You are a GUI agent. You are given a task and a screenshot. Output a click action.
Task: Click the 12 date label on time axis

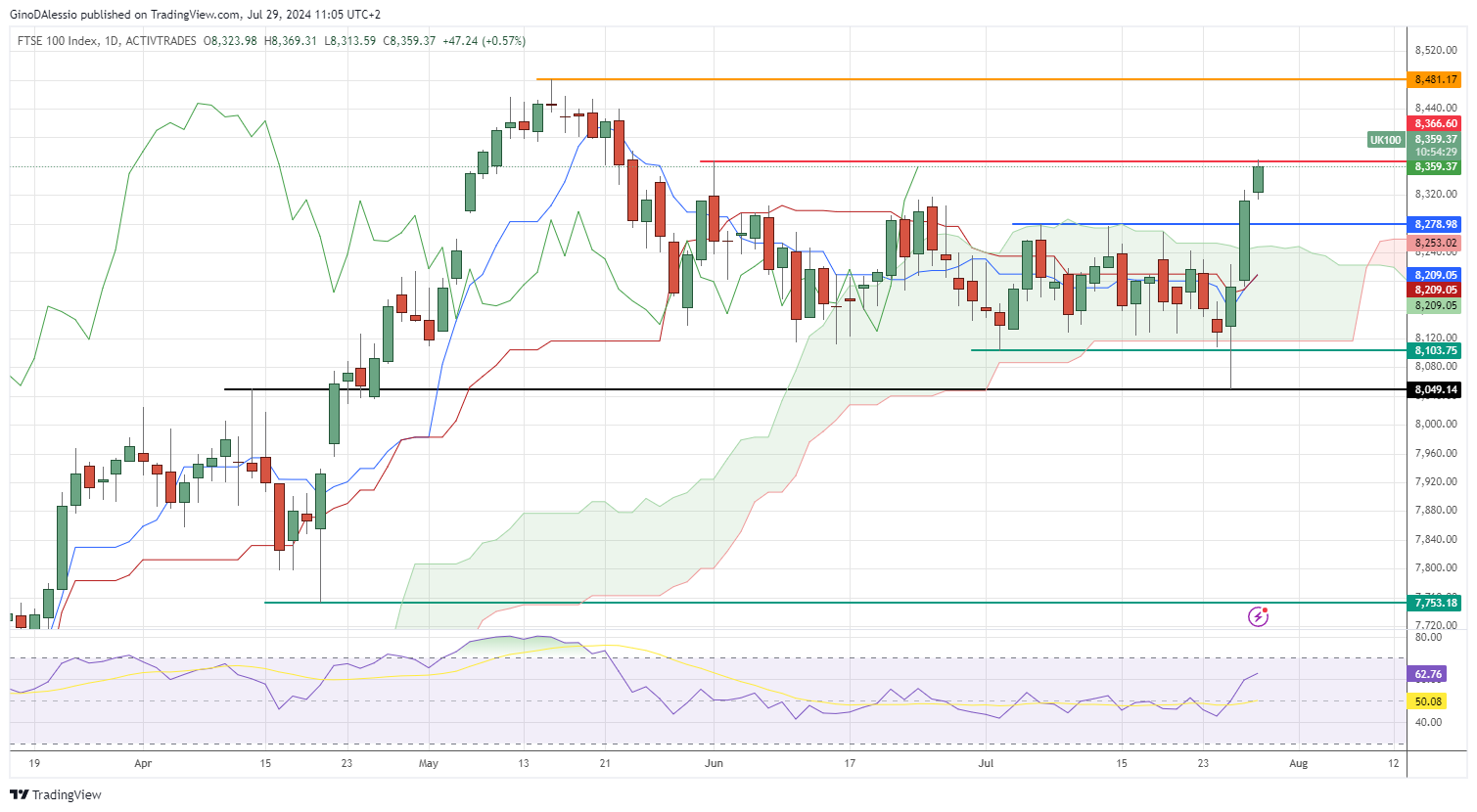[x=1394, y=763]
